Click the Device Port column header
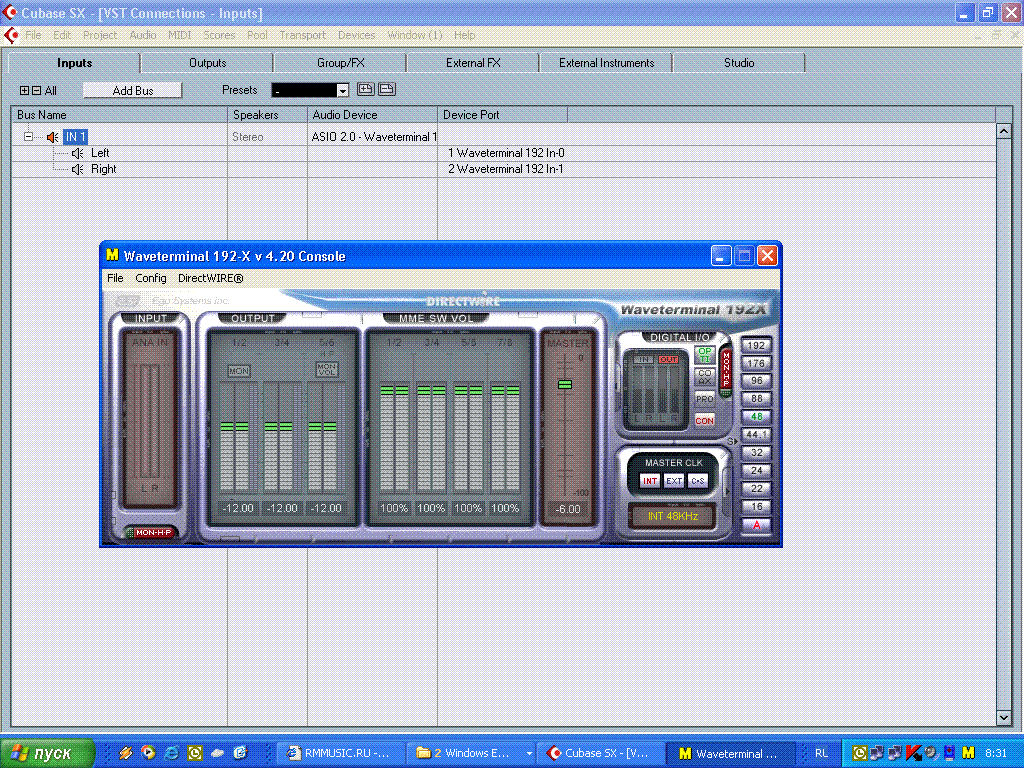This screenshot has width=1024, height=768. click(x=471, y=115)
